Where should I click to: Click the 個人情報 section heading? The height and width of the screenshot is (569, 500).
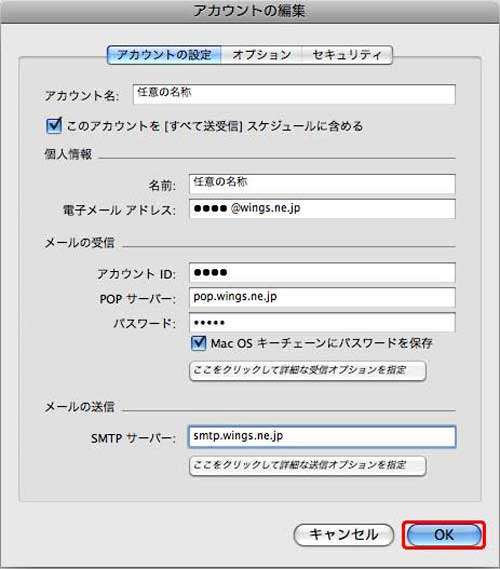[x=68, y=154]
